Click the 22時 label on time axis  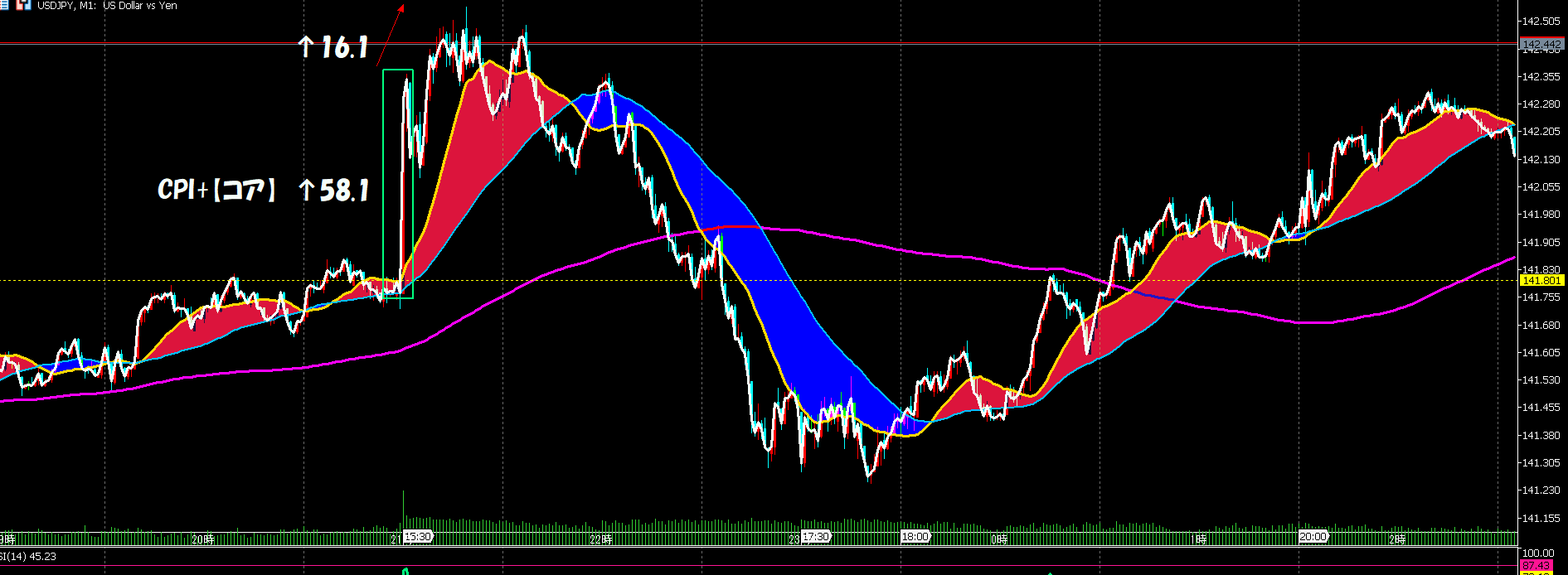pyautogui.click(x=600, y=539)
